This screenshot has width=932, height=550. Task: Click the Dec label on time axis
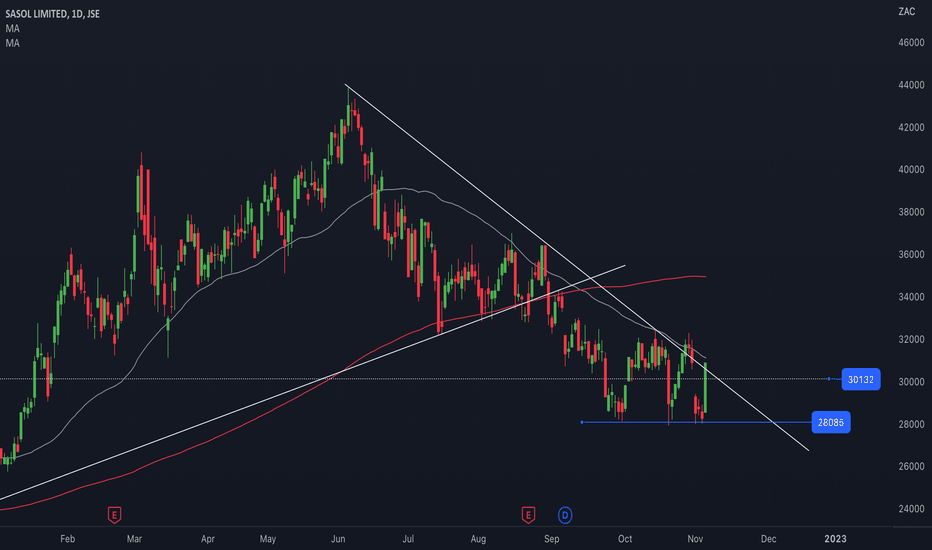tap(769, 539)
